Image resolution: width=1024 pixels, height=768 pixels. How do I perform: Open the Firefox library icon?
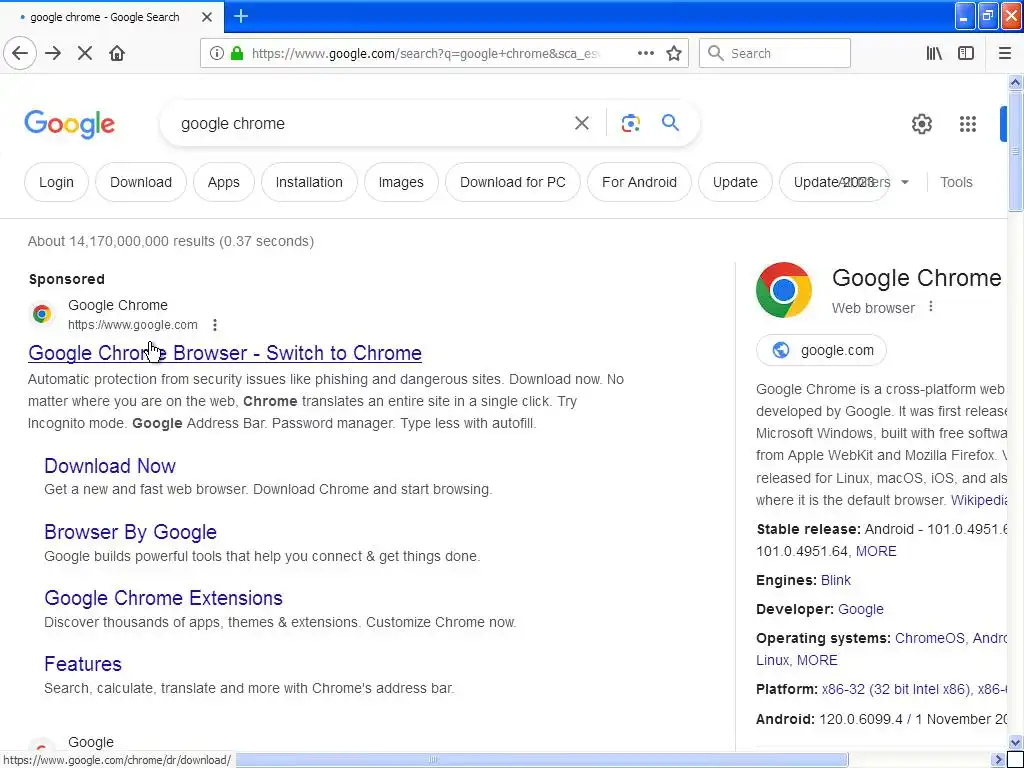[x=934, y=53]
